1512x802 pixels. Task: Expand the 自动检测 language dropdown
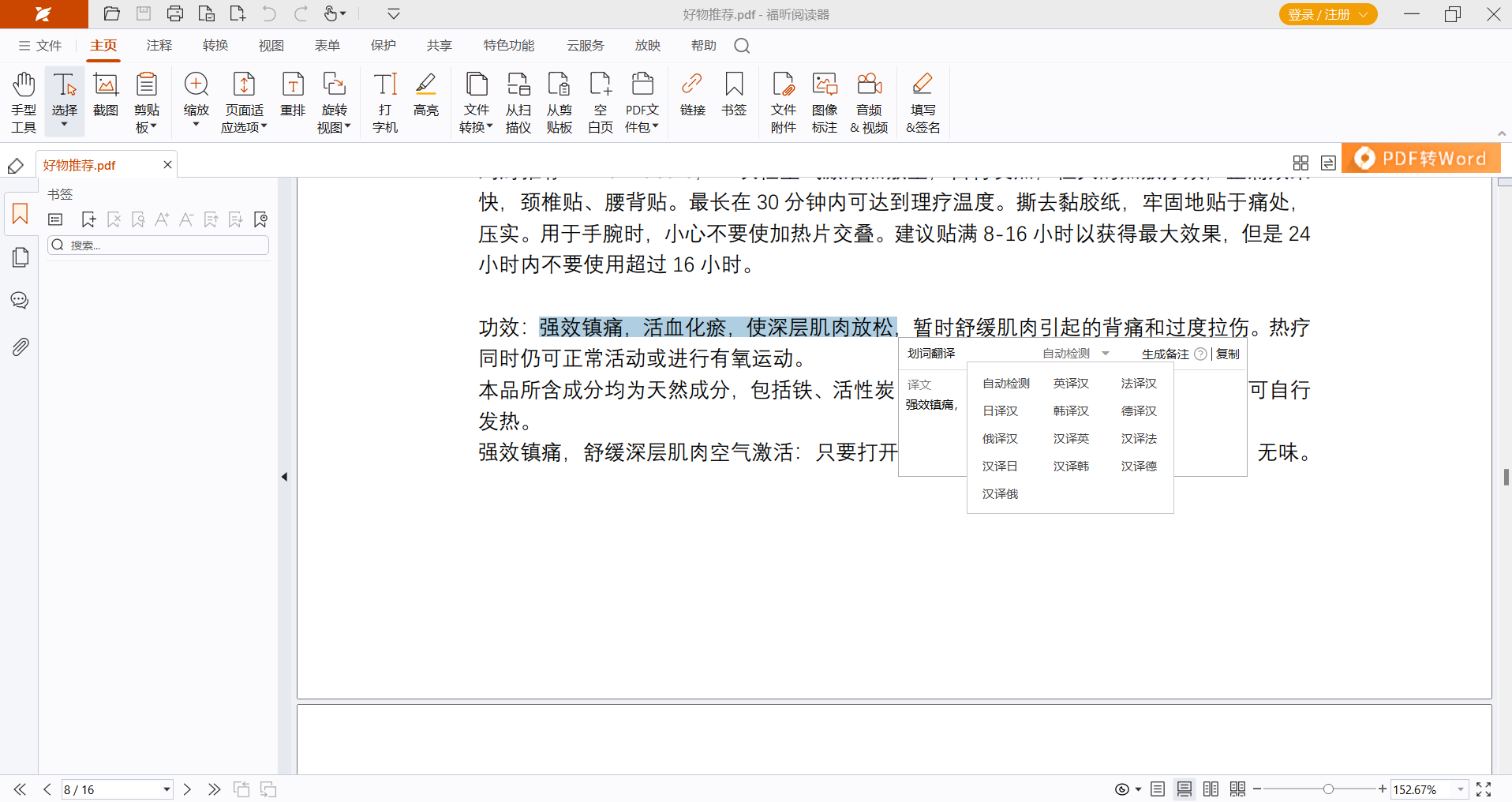[x=1105, y=354]
